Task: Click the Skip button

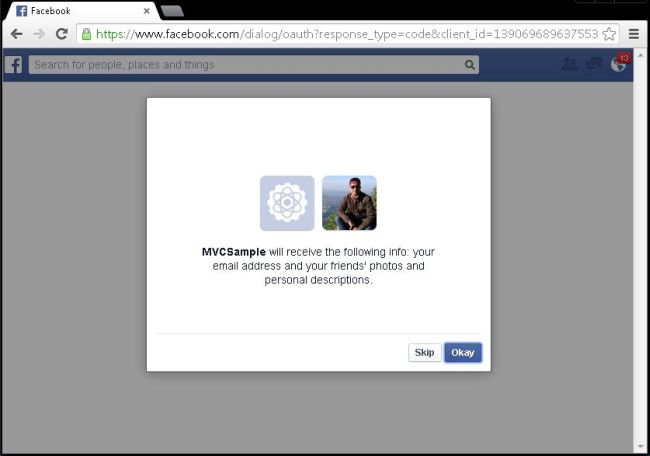Action: coord(424,352)
